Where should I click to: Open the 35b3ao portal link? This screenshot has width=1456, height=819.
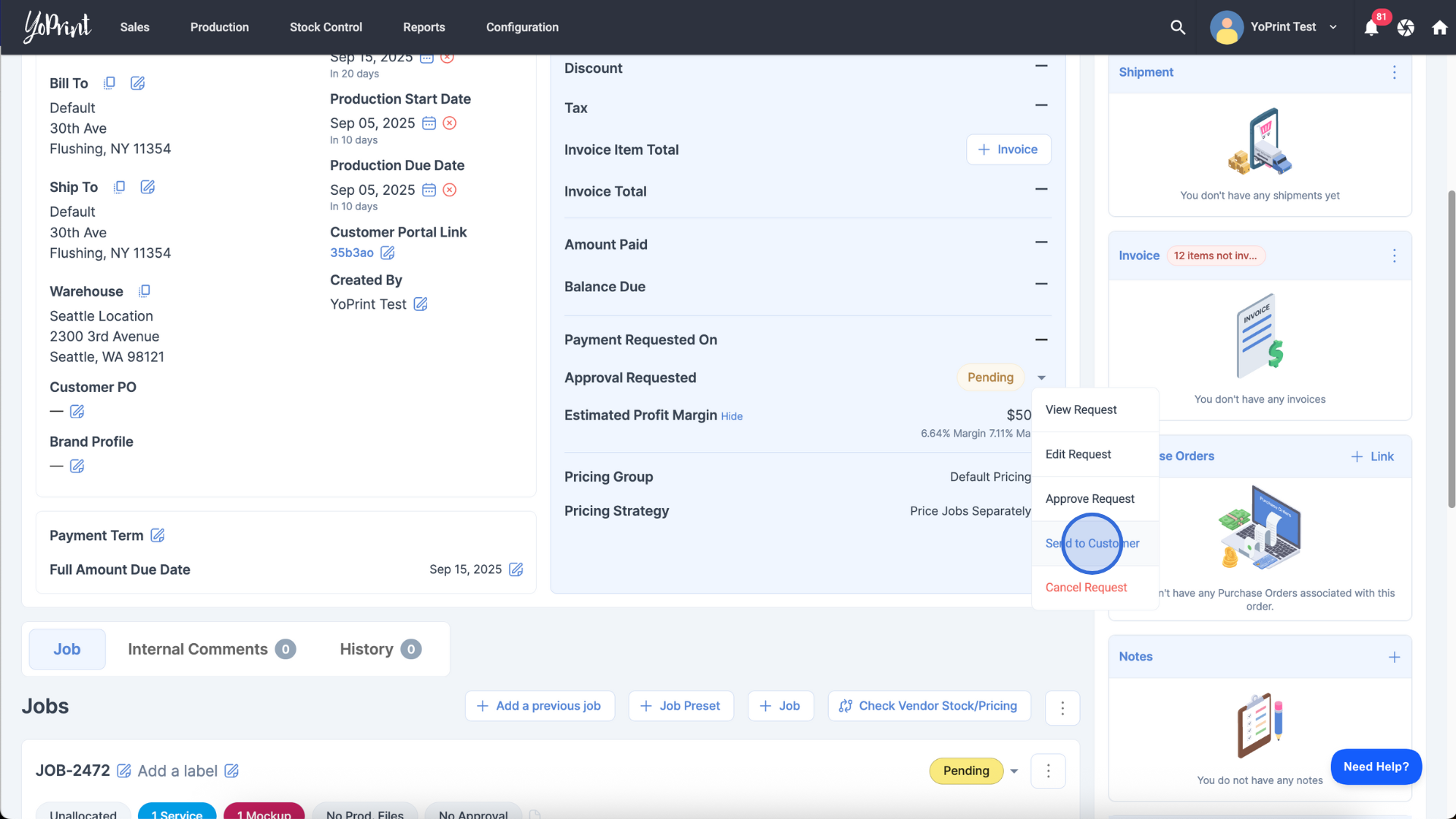pos(351,253)
